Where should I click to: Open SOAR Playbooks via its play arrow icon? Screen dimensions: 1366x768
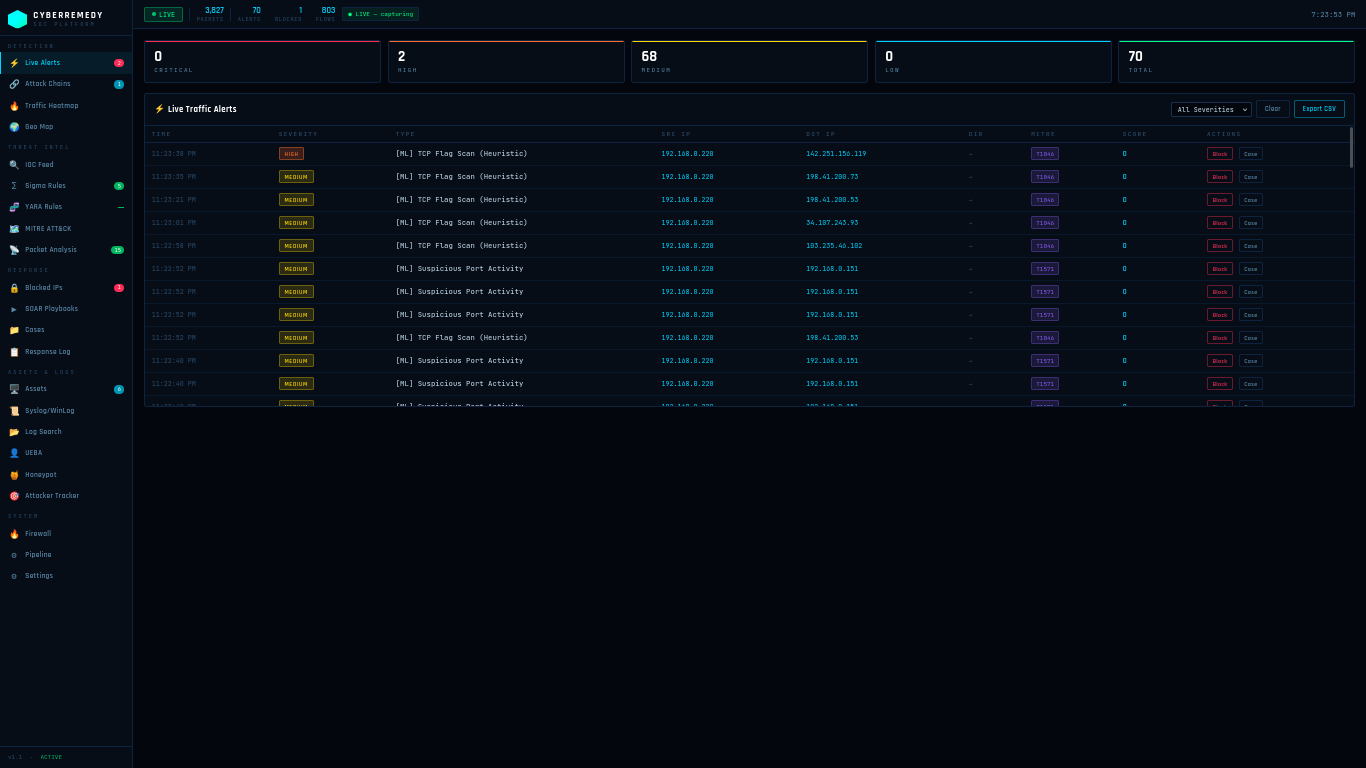[x=14, y=309]
